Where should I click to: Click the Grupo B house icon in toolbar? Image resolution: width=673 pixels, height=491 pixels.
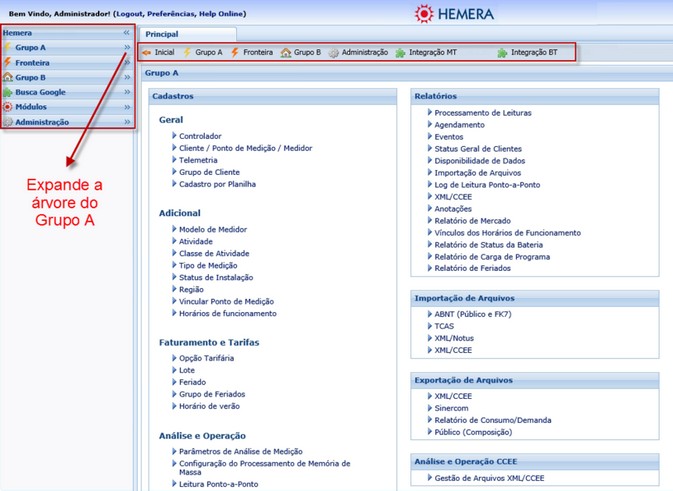pos(286,52)
